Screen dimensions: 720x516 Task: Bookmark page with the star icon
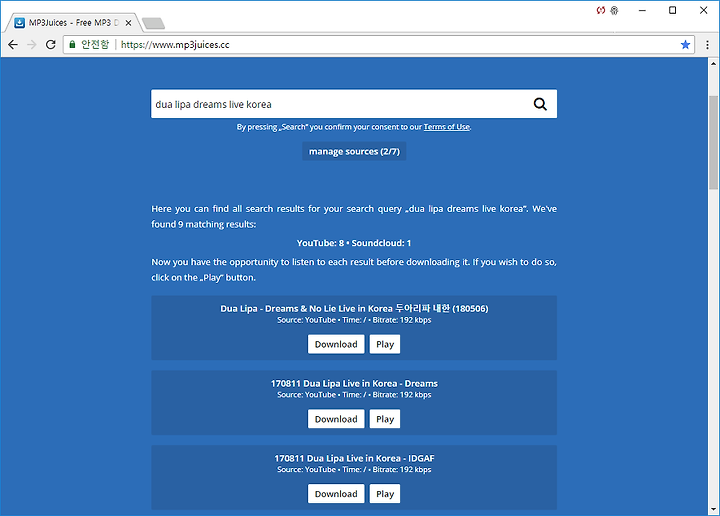pos(685,45)
